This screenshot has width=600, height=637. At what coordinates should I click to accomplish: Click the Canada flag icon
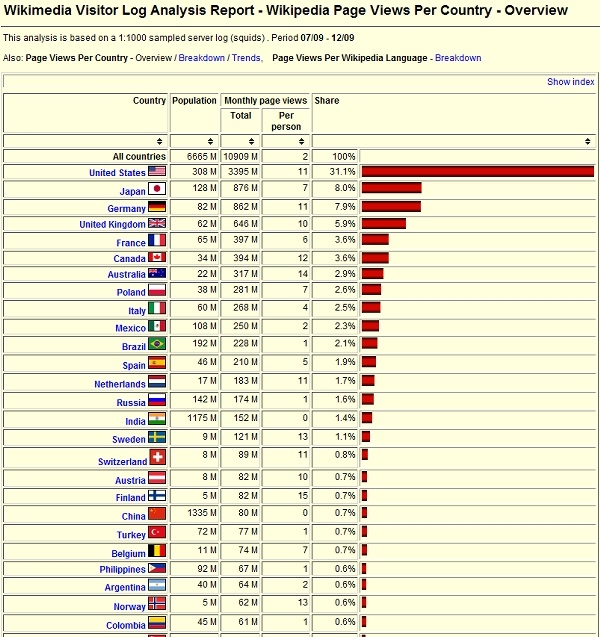[x=157, y=257]
